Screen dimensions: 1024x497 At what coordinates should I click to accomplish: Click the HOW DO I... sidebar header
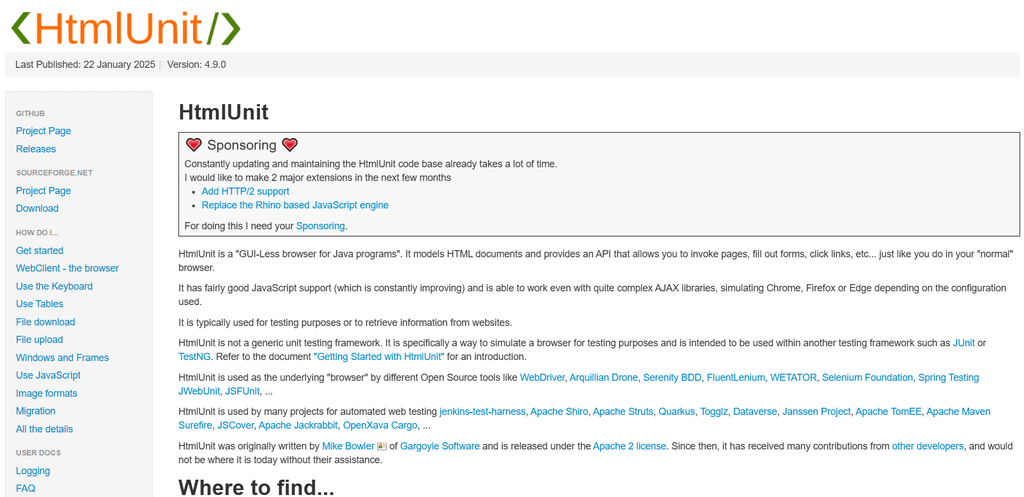coord(37,232)
